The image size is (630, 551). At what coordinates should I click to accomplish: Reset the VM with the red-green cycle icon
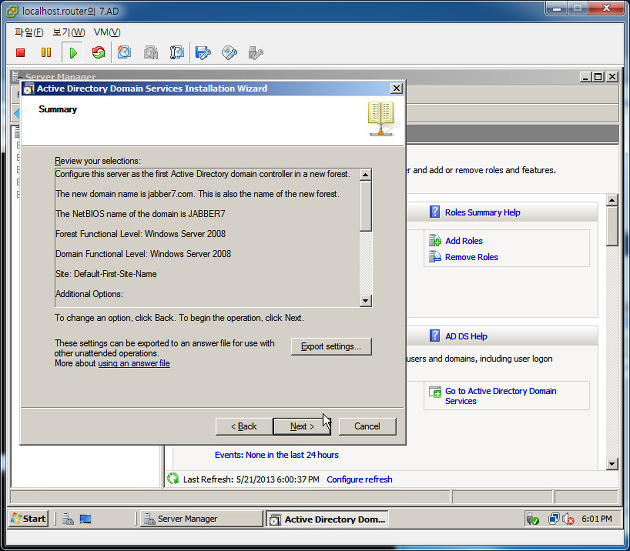point(98,53)
